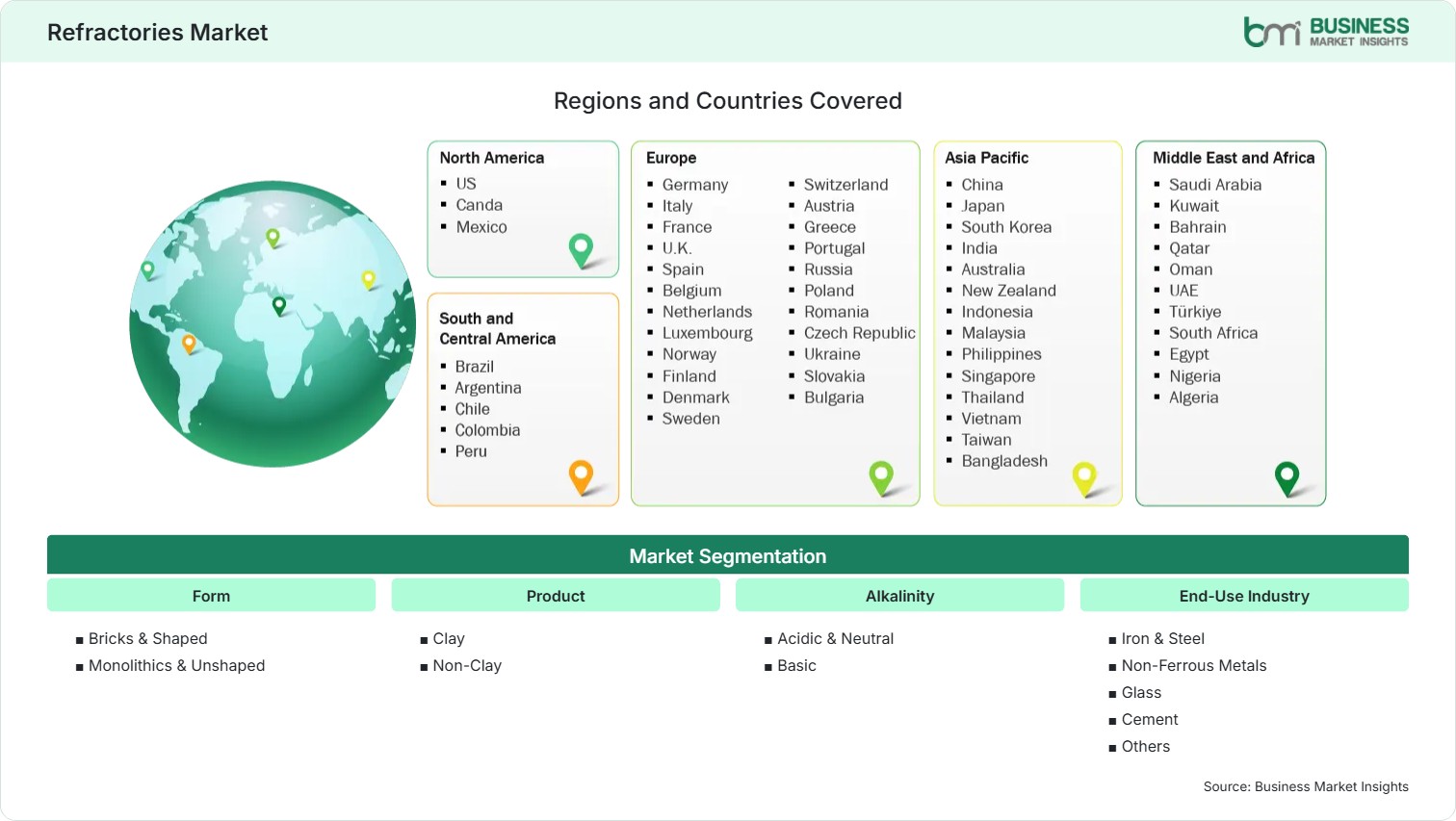Click Czech Republic in the Europe list
Image resolution: width=1456 pixels, height=821 pixels.
click(x=860, y=333)
